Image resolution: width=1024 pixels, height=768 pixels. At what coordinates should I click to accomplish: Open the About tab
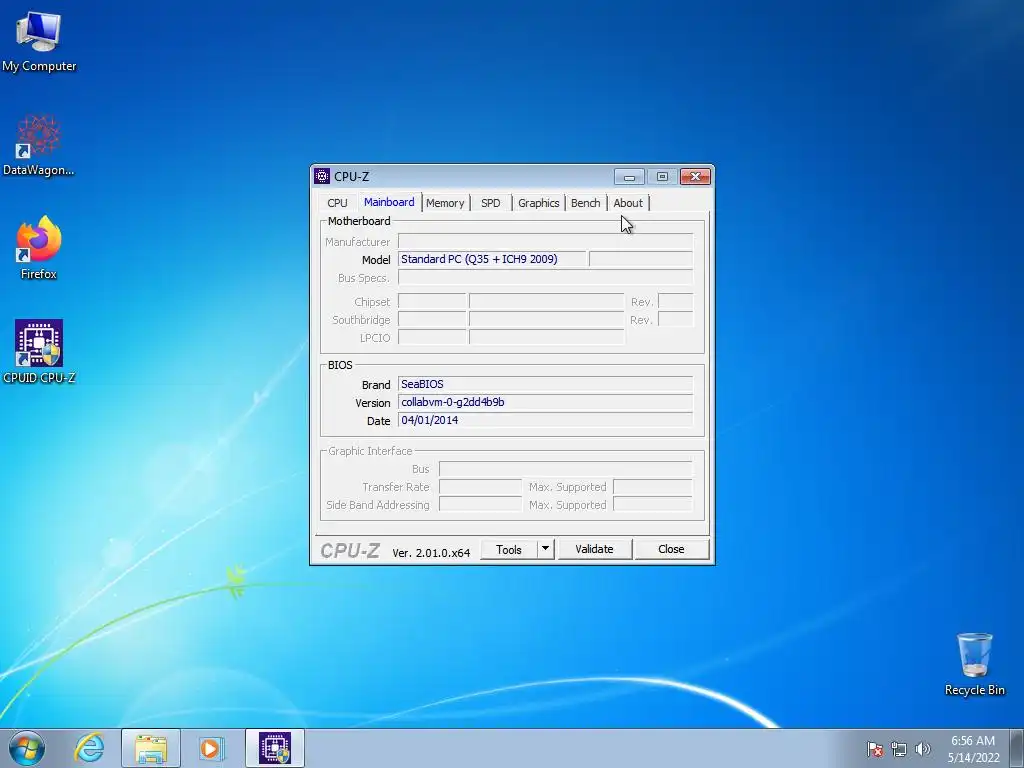click(628, 203)
